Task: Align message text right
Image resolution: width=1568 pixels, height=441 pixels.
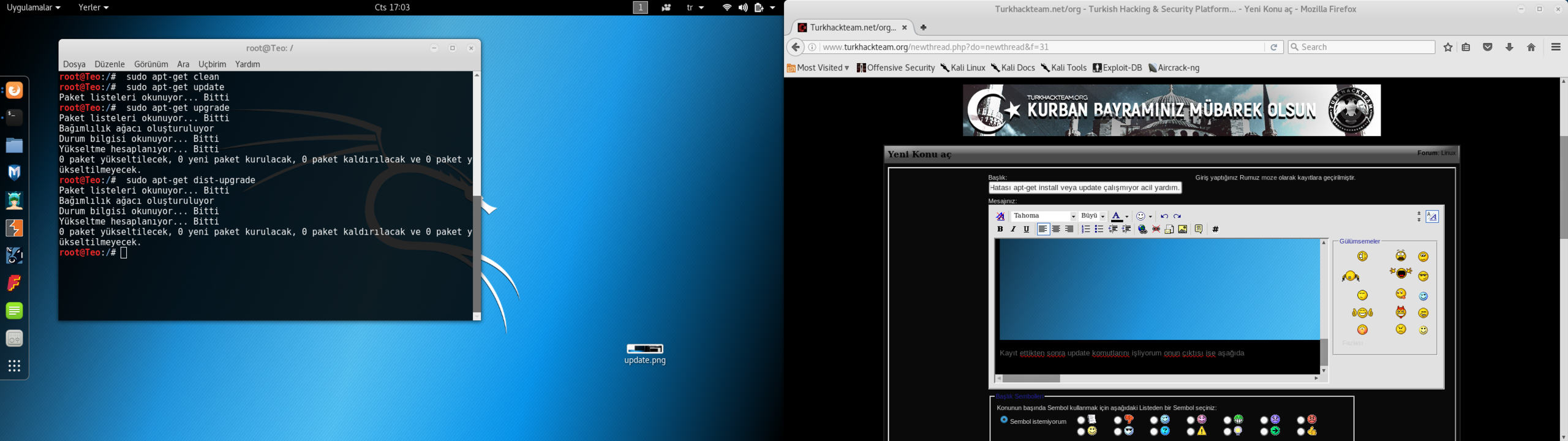Action: click(x=1069, y=229)
